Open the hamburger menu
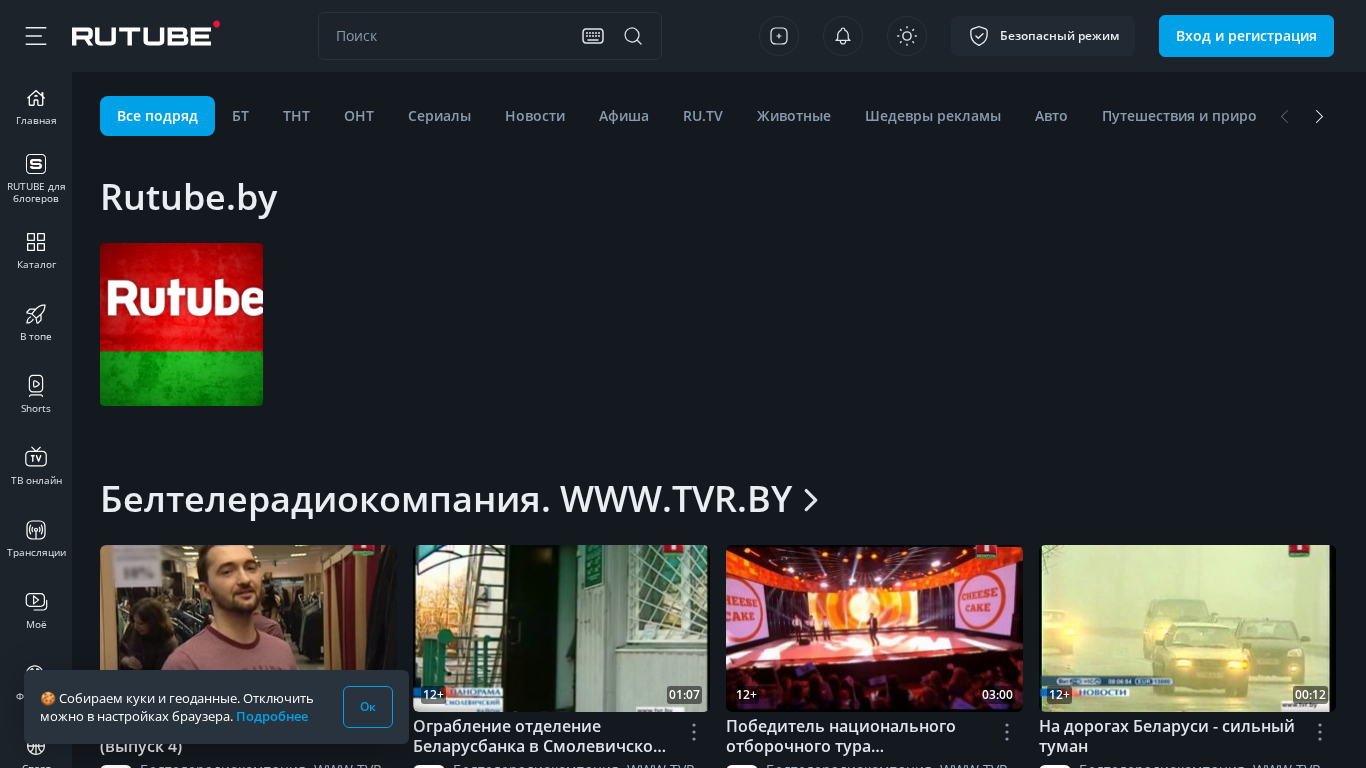The image size is (1366, 768). pos(36,36)
